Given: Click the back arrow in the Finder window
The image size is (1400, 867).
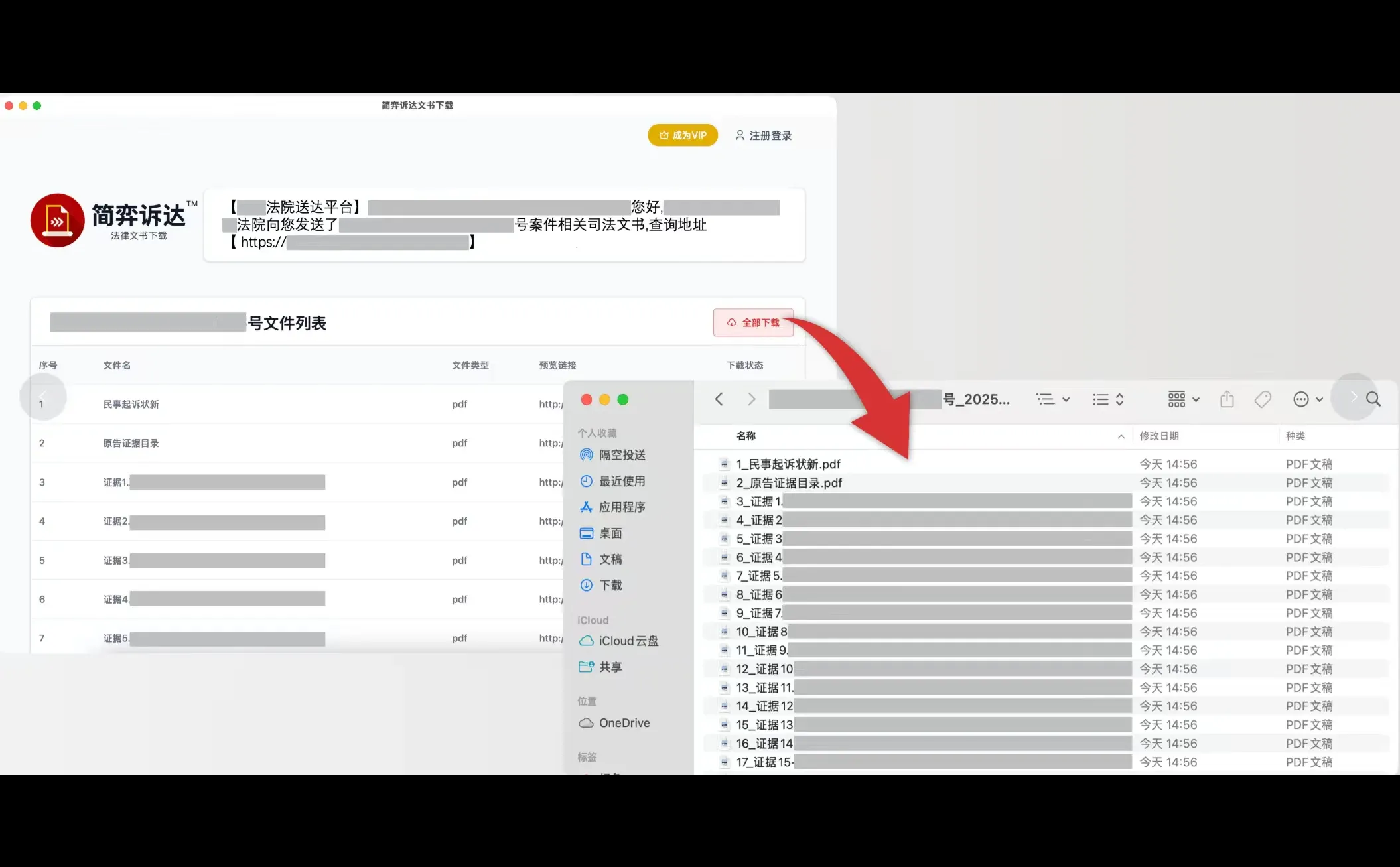Looking at the screenshot, I should (x=719, y=399).
